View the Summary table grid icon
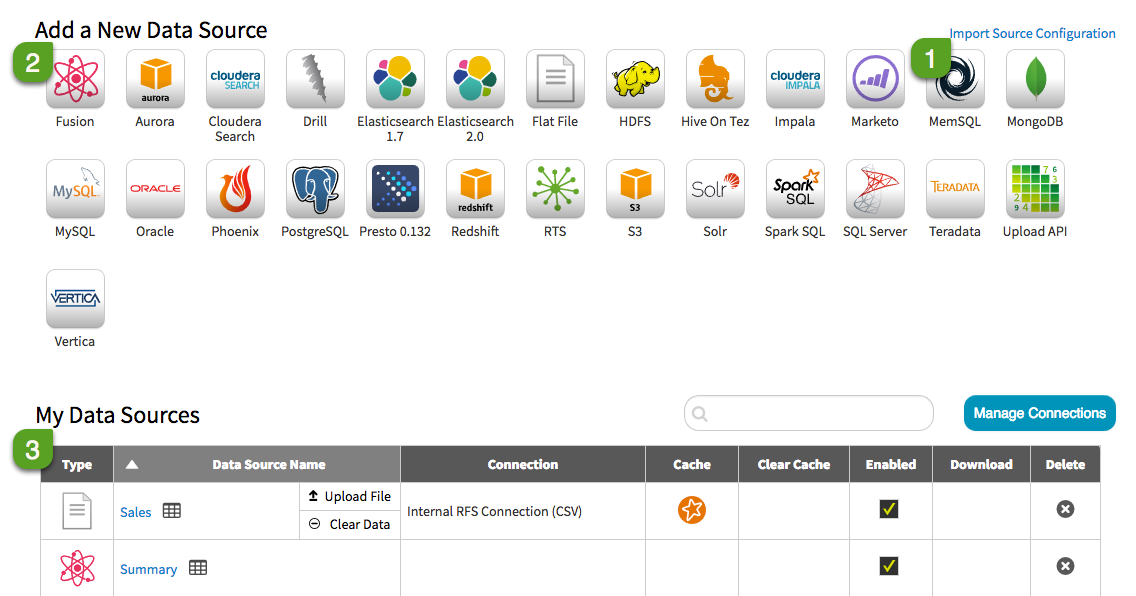The height and width of the screenshot is (596, 1136). 198,568
